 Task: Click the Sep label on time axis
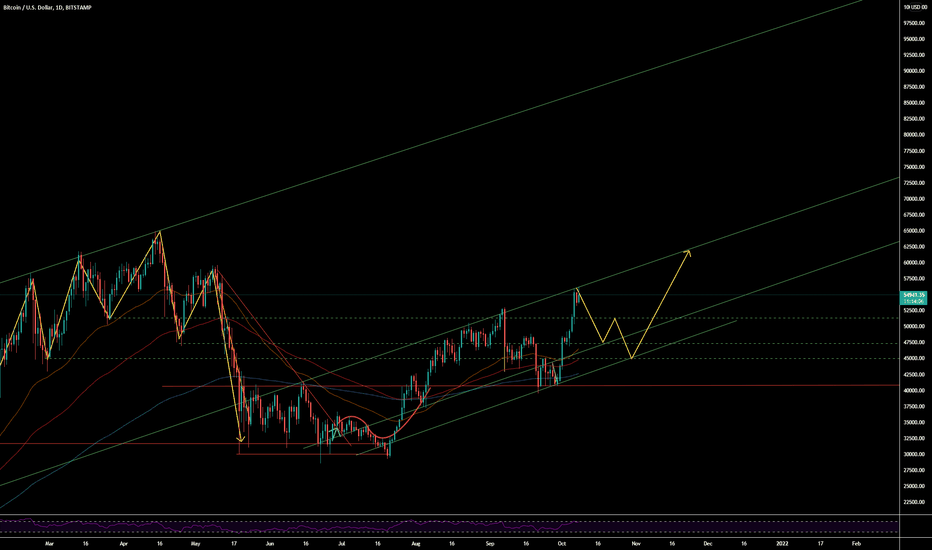[x=490, y=543]
